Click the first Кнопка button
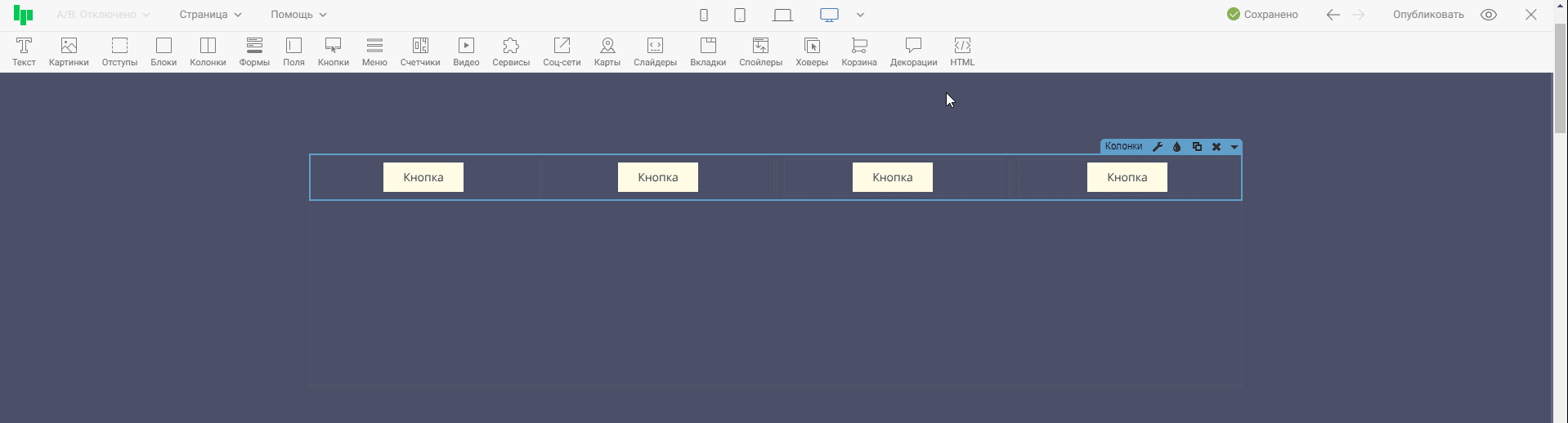Screen dimensions: 1568x423 pyautogui.click(x=423, y=177)
